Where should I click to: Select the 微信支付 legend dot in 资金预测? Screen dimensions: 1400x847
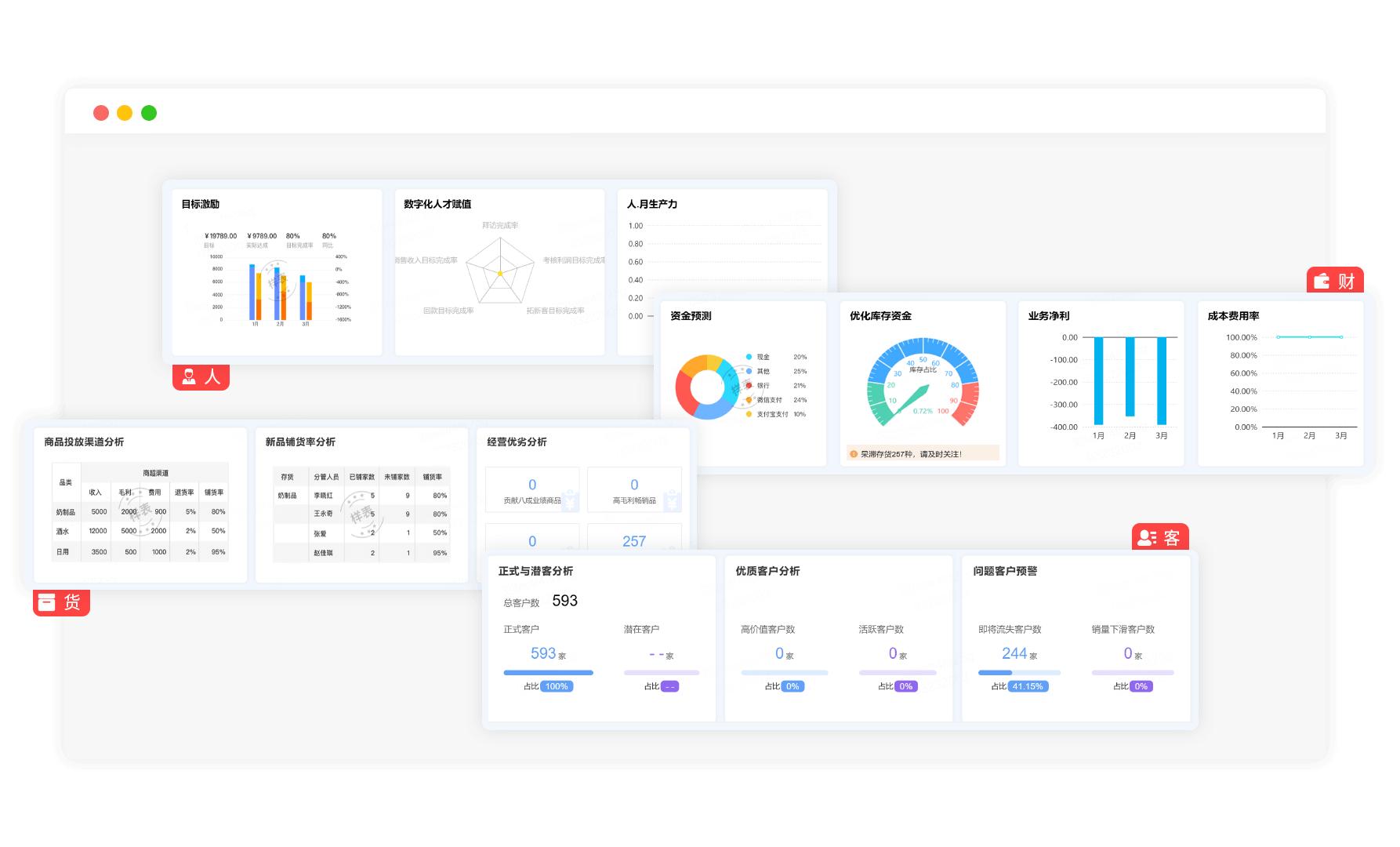click(749, 400)
